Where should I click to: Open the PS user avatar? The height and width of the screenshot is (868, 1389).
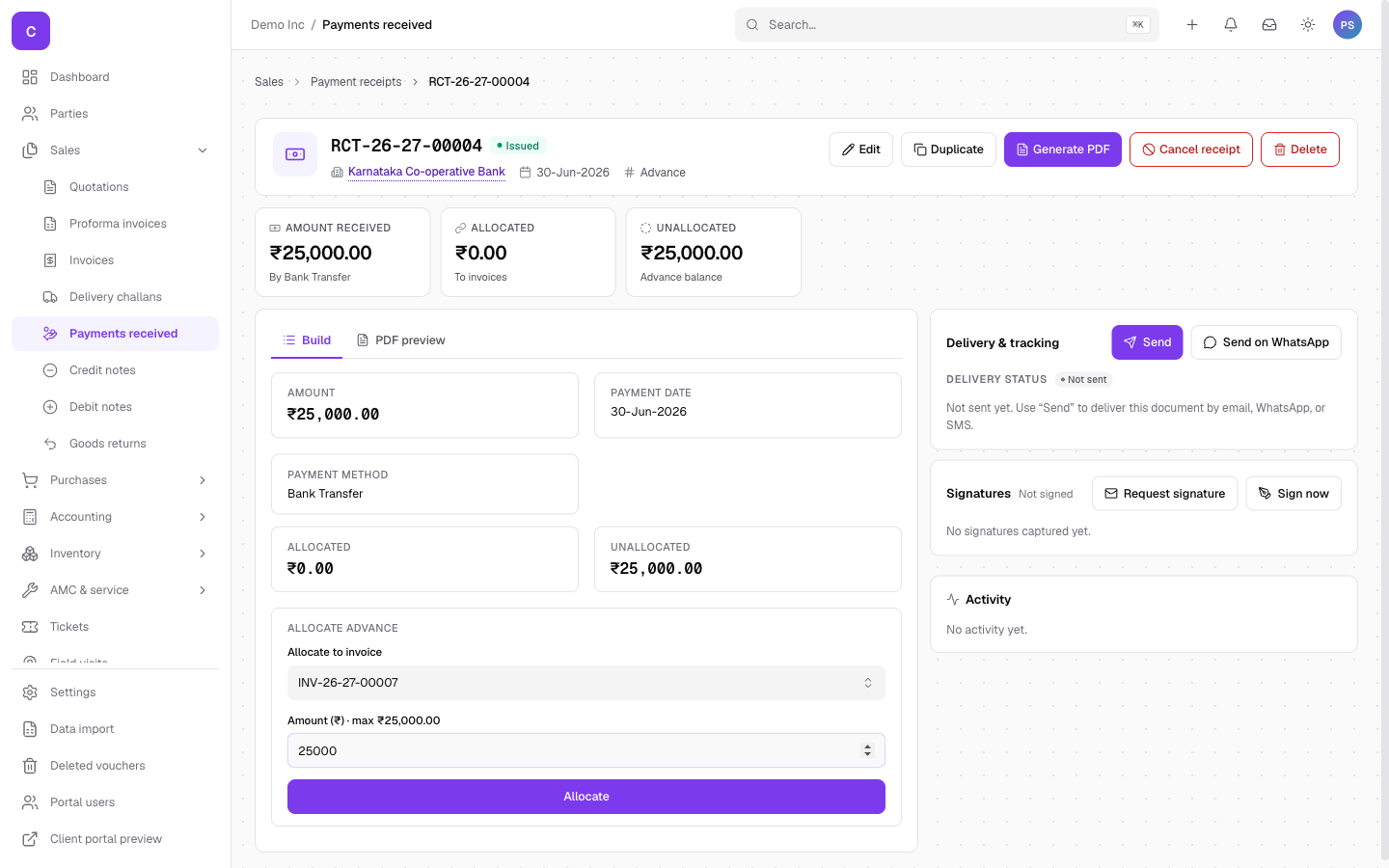point(1348,25)
